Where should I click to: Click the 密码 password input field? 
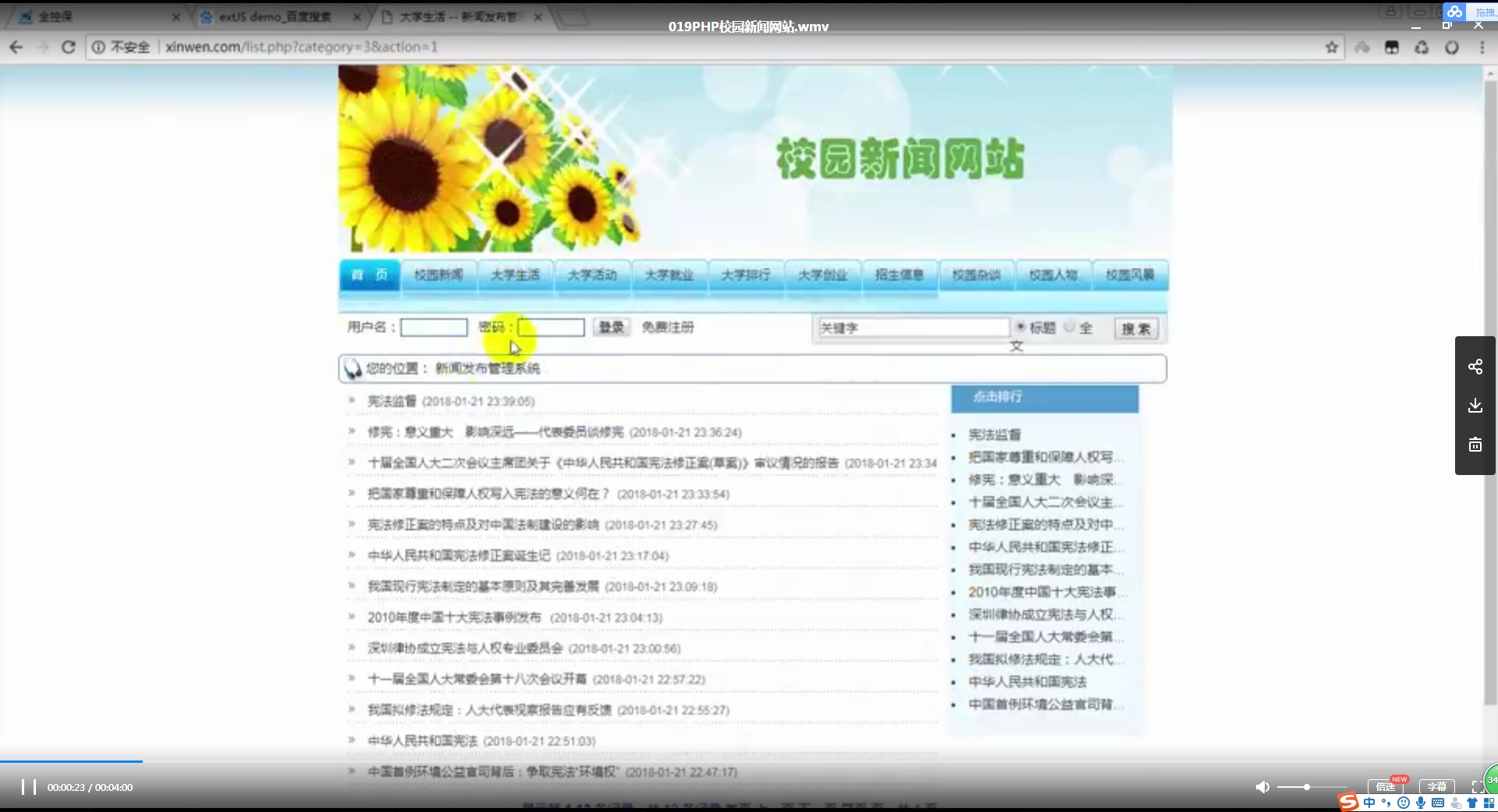(551, 328)
